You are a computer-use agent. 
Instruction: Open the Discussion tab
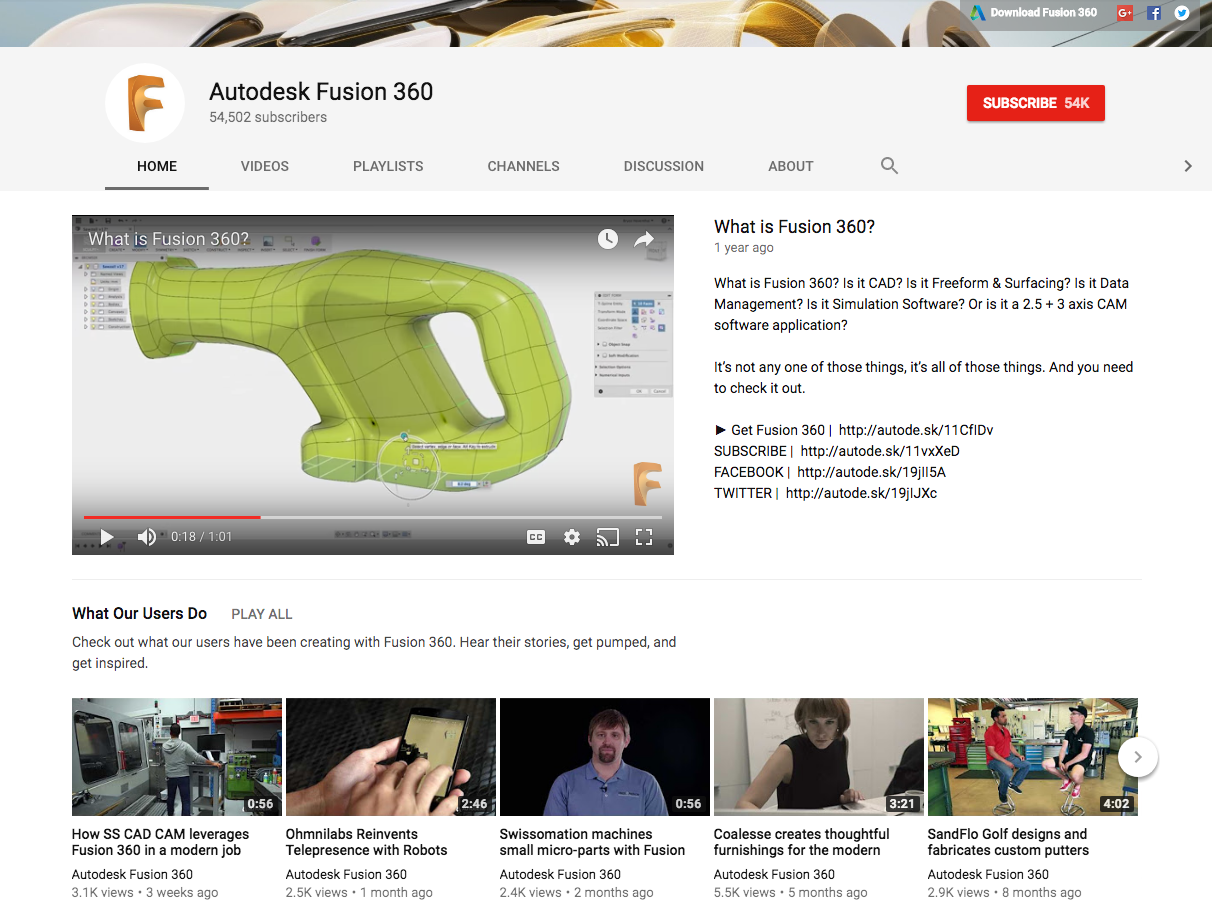[664, 166]
